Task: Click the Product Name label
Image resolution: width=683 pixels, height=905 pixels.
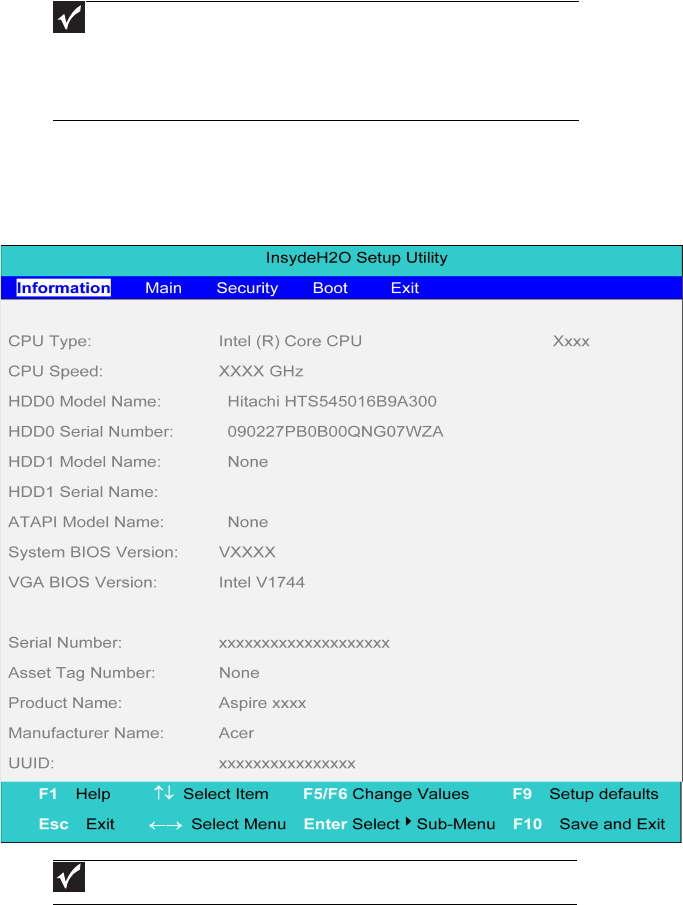Action: point(65,703)
